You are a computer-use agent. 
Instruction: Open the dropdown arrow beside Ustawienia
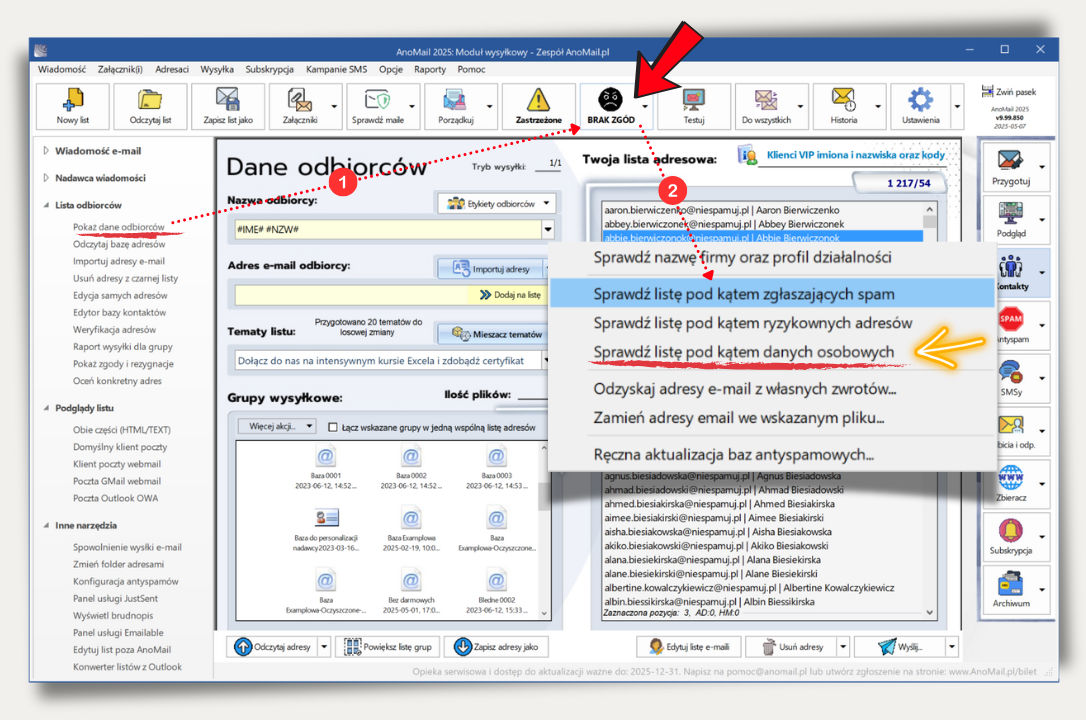957,107
